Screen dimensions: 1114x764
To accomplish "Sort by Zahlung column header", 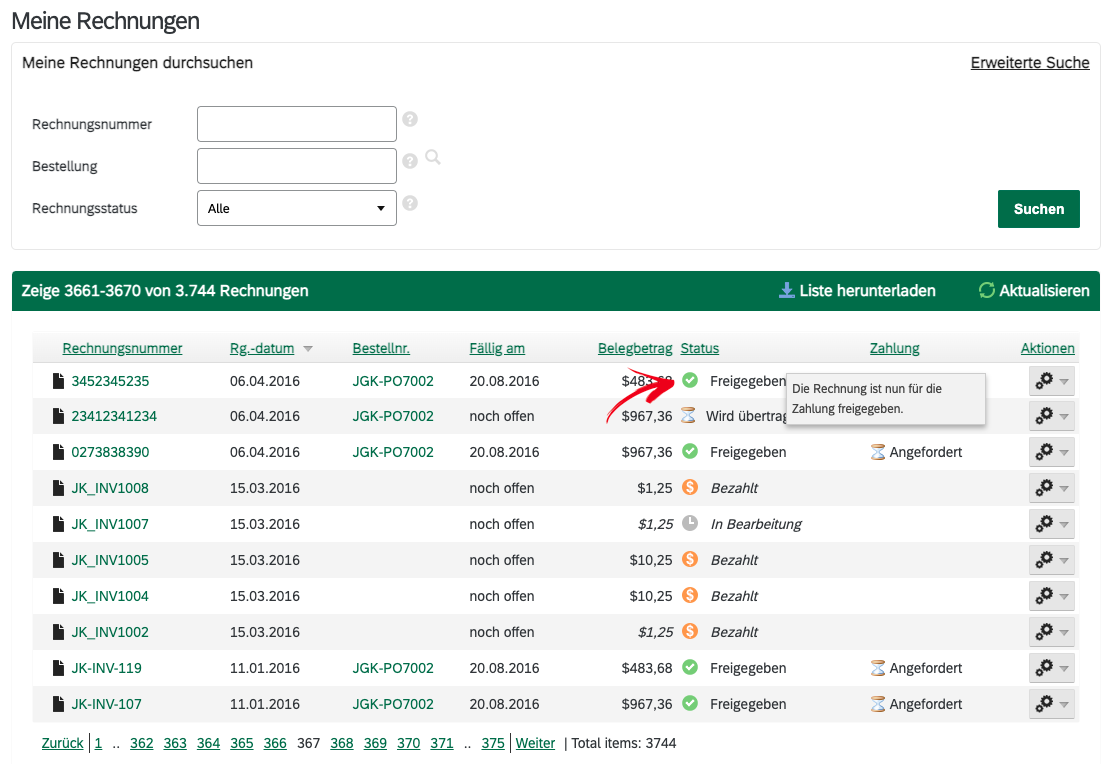I will [x=894, y=348].
